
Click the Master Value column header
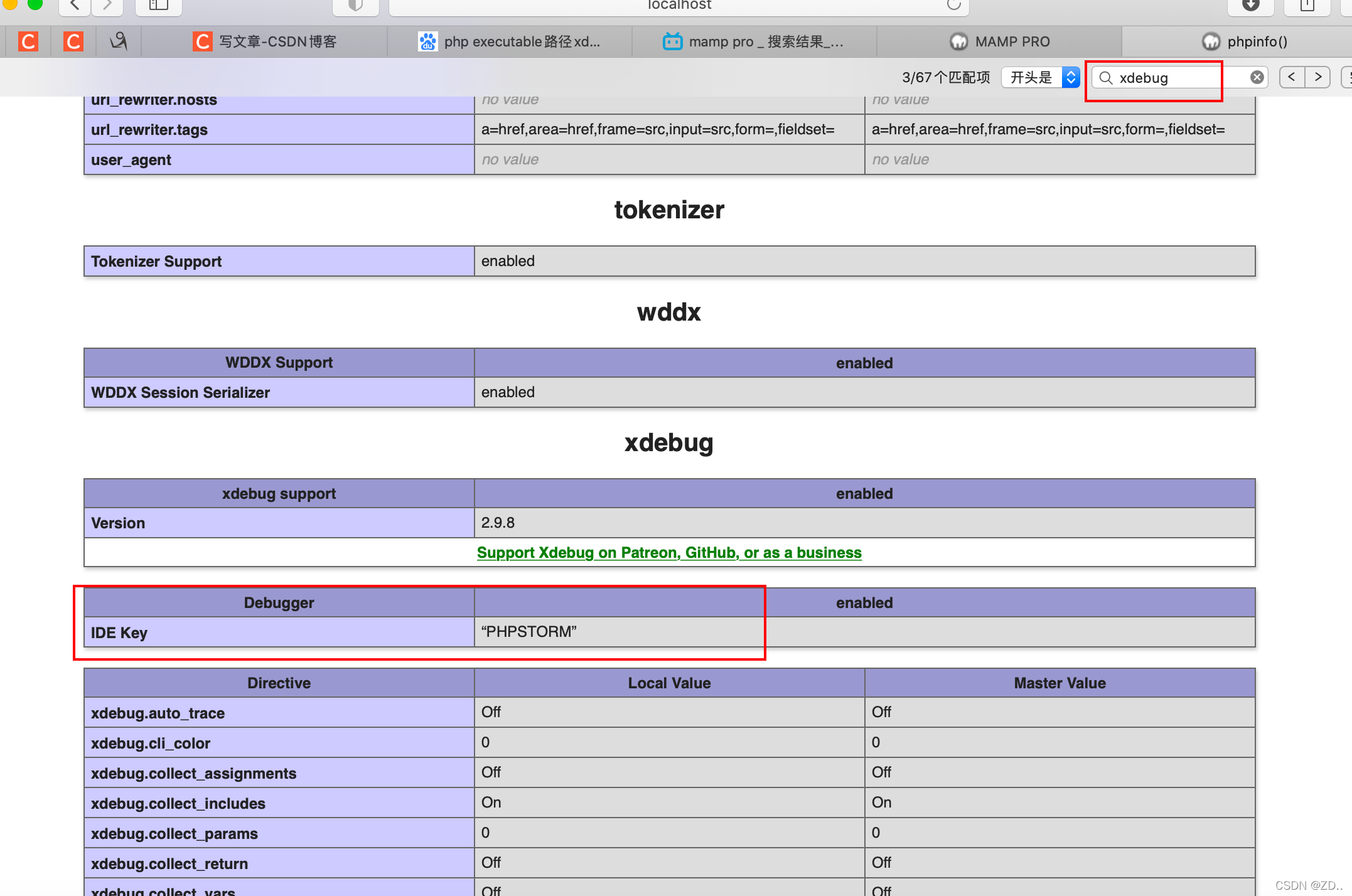click(x=1060, y=683)
